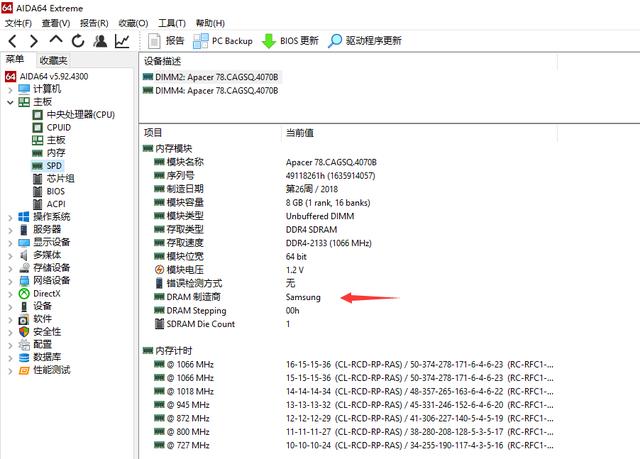
Task: Open 驱动程序更新 driver update
Action: tap(364, 41)
